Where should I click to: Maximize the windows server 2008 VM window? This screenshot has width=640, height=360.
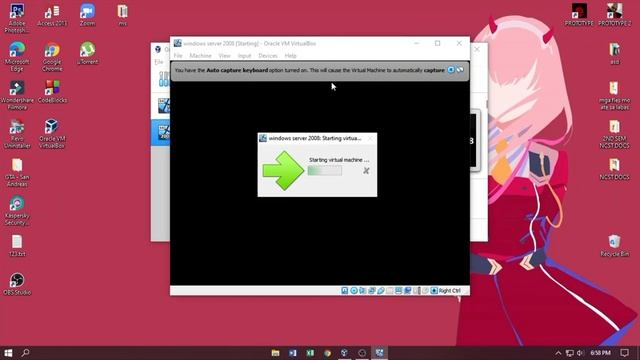click(x=438, y=43)
